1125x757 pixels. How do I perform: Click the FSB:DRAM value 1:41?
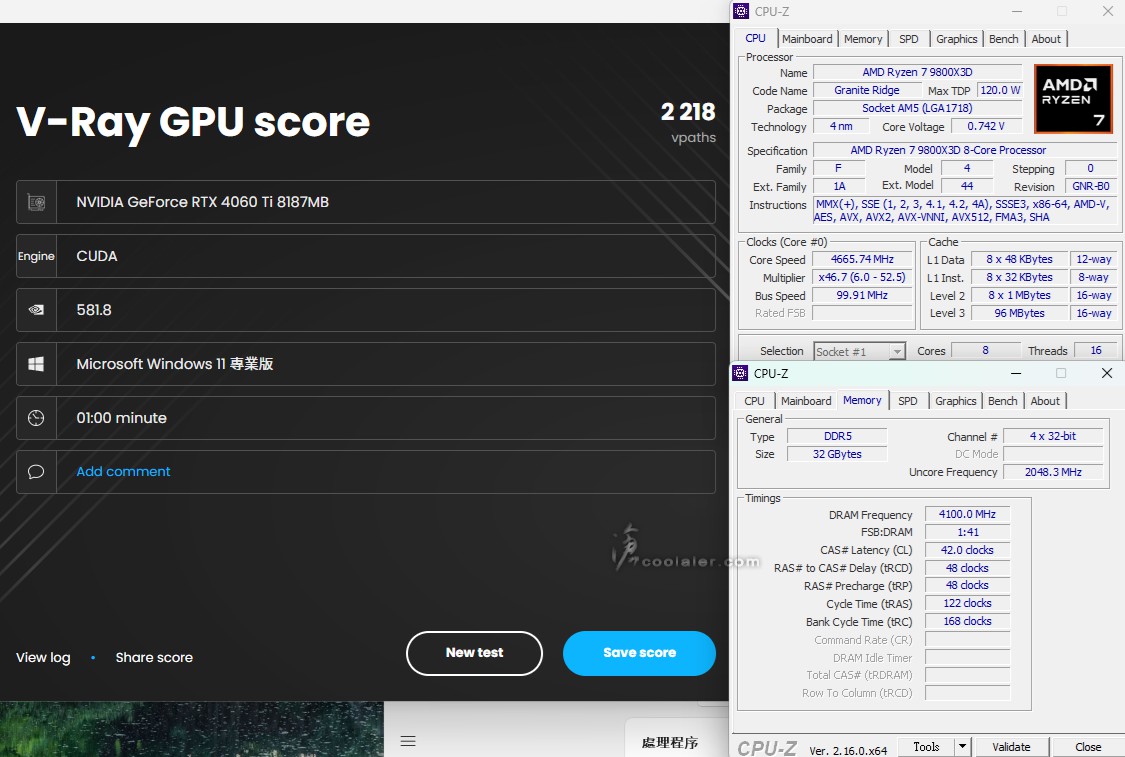[967, 532]
